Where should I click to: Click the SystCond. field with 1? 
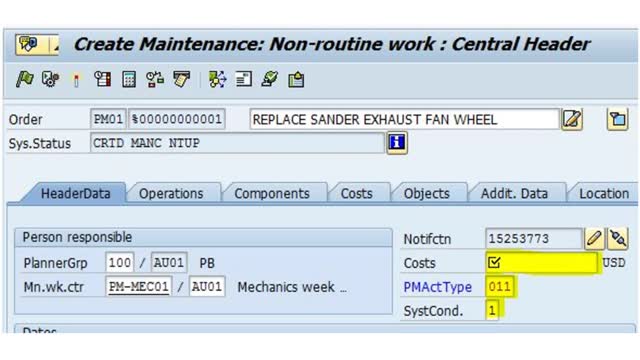tap(492, 311)
